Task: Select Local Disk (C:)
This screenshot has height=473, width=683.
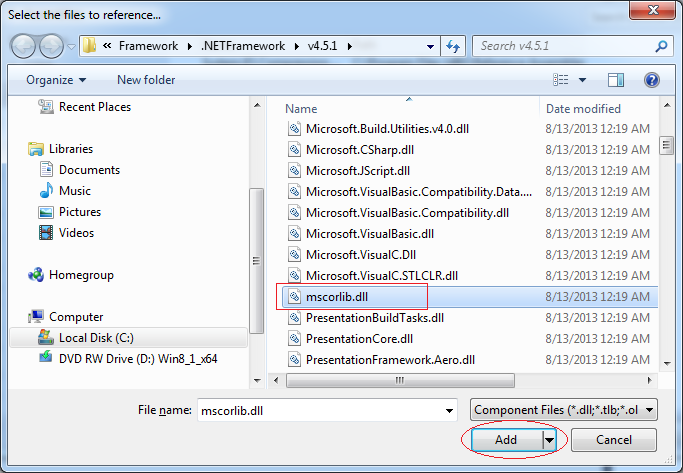Action: point(128,338)
